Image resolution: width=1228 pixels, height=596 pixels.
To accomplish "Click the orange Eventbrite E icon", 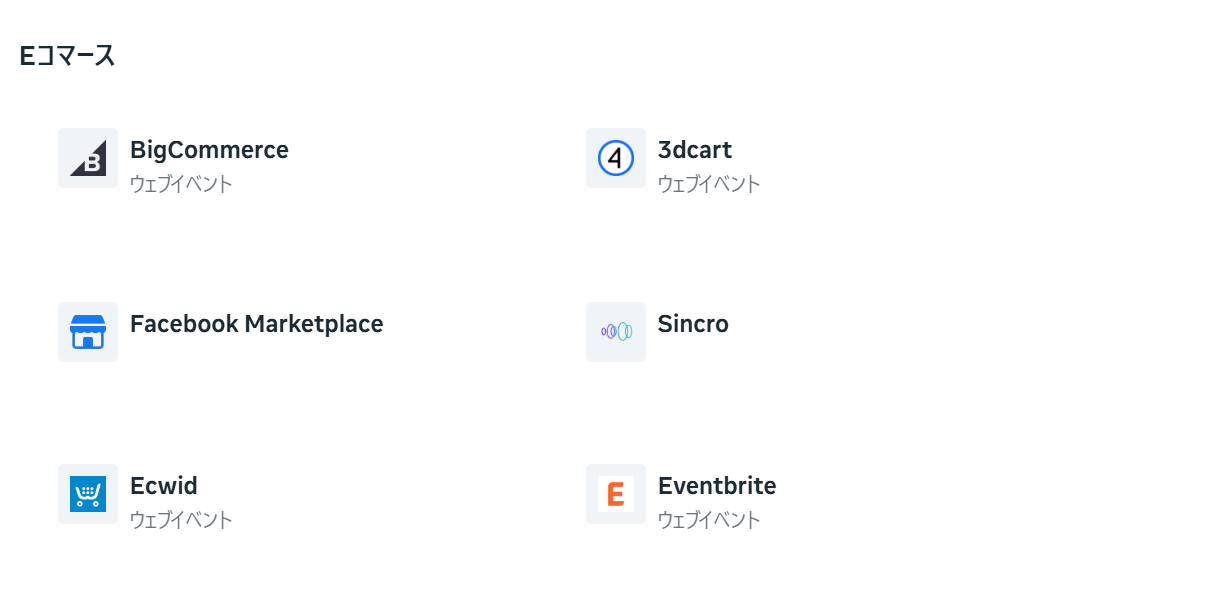I will pos(616,494).
